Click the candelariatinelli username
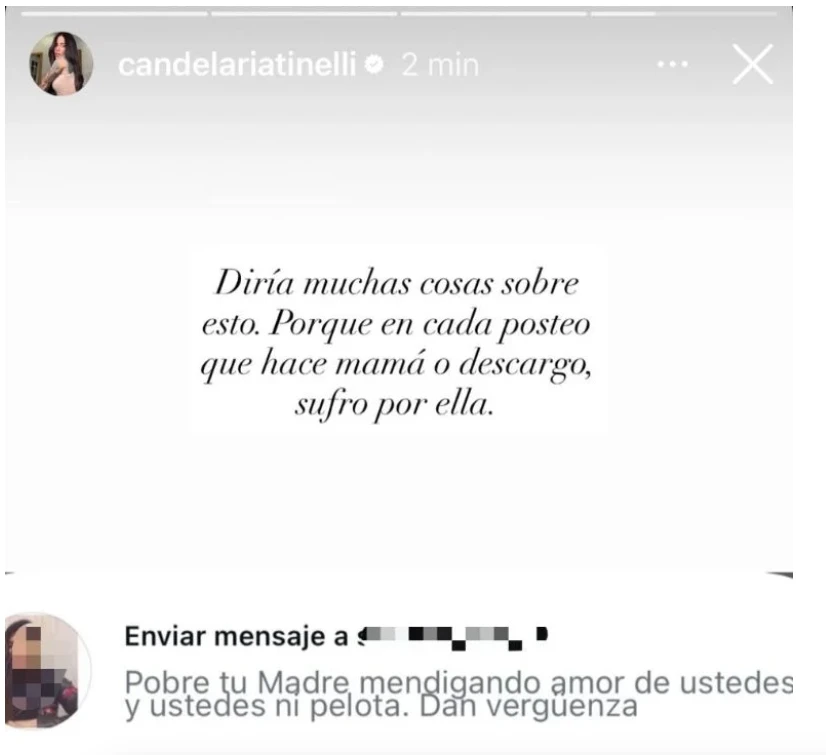Viewport: 826px width, 755px height. 238,65
